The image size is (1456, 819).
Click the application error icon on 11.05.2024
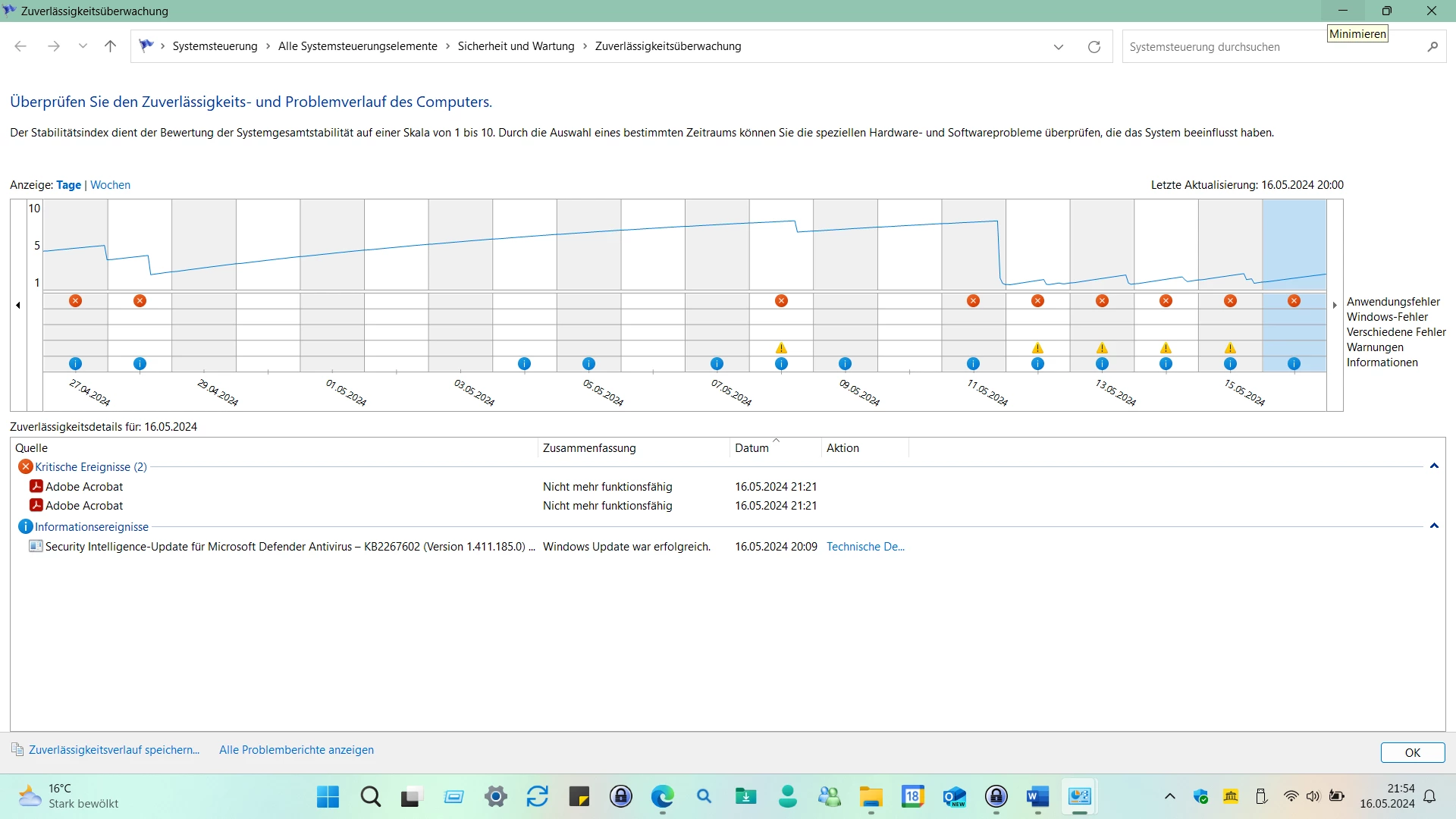tap(973, 301)
